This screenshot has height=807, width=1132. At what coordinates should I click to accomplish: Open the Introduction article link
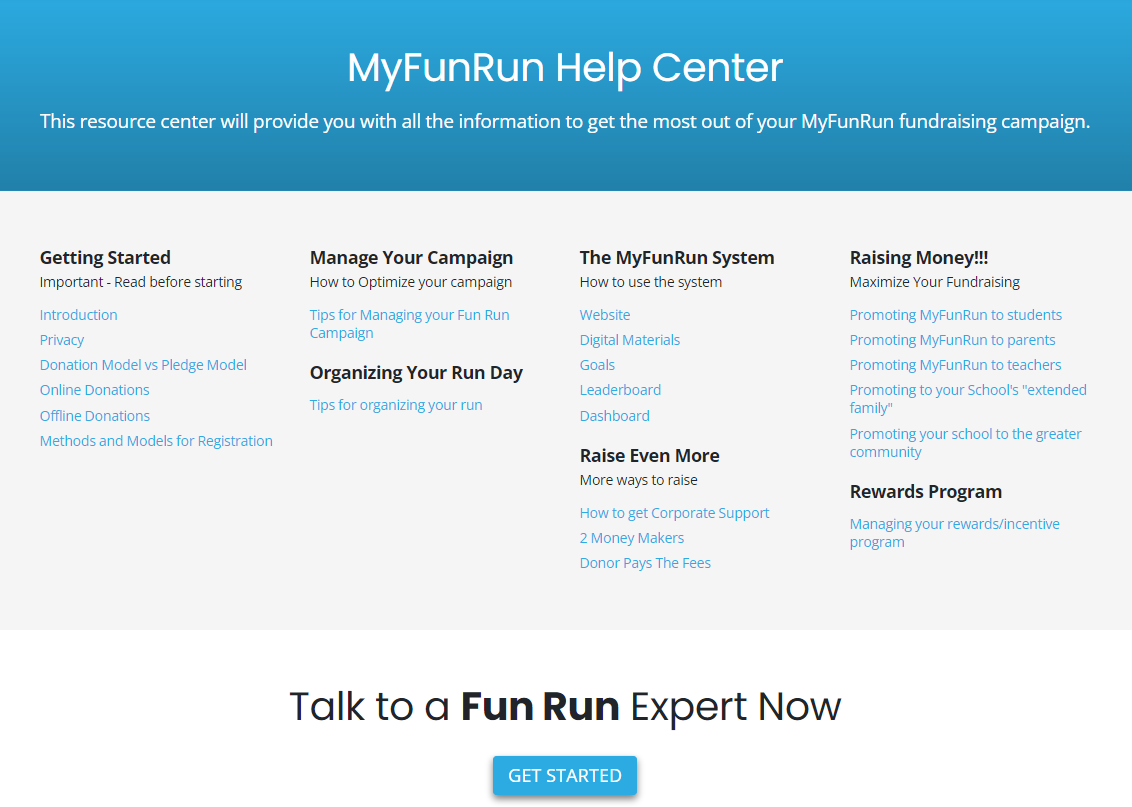(x=78, y=315)
